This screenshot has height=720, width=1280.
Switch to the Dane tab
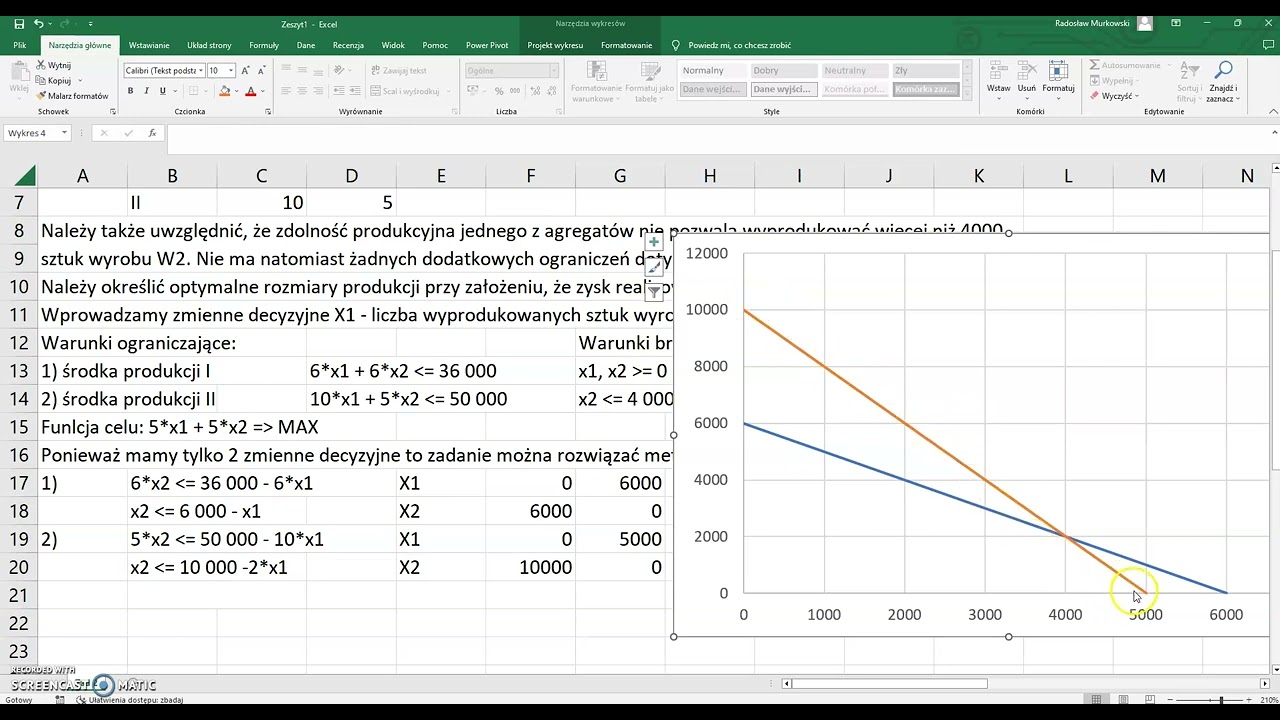coord(306,45)
